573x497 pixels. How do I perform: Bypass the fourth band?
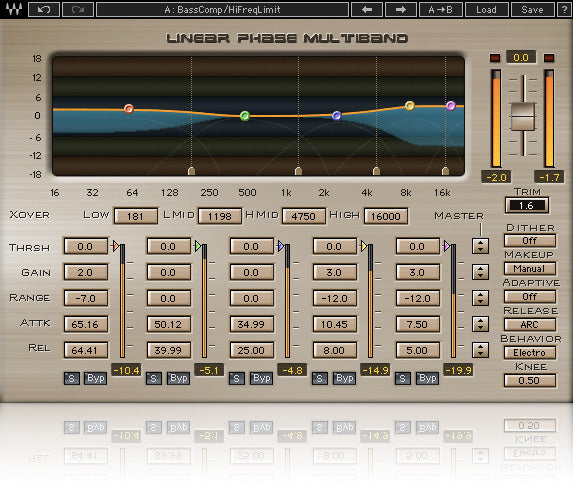pyautogui.click(x=345, y=379)
